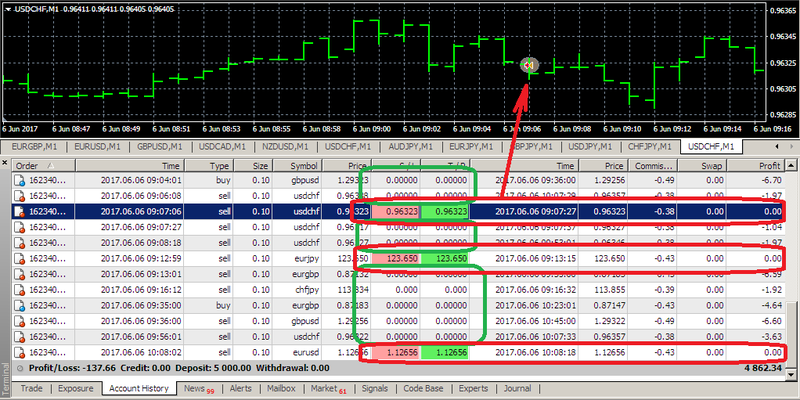This screenshot has height=400, width=800.
Task: Open the Exposure terminal tab
Action: pyautogui.click(x=76, y=388)
